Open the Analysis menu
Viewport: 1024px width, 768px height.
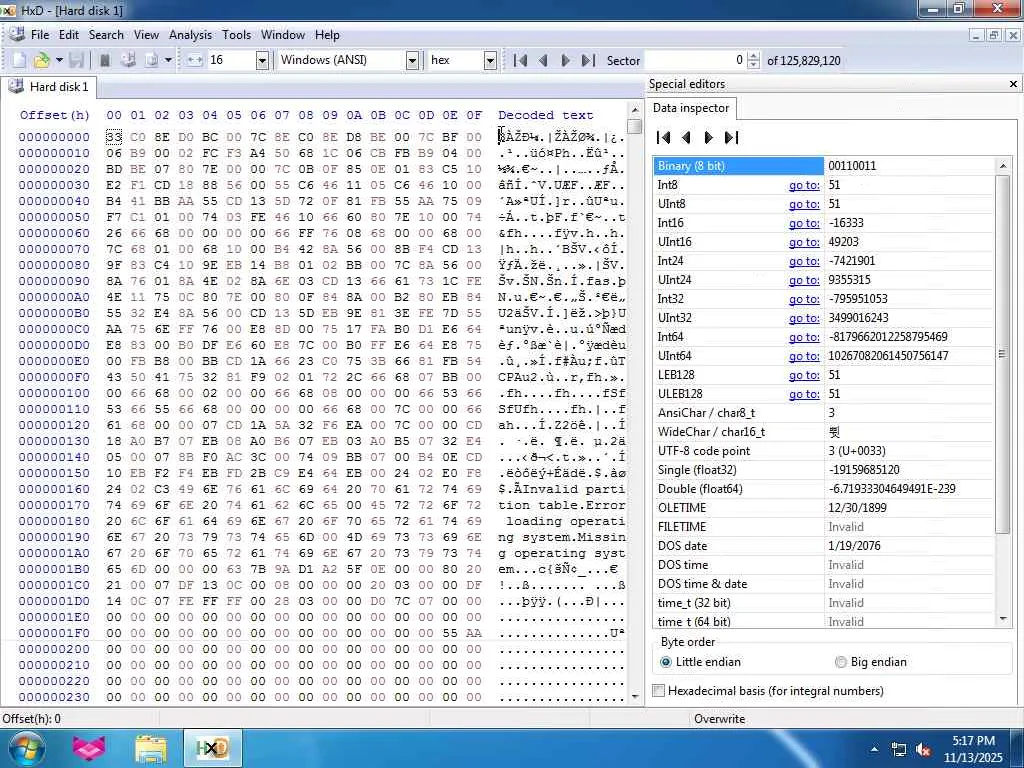190,35
